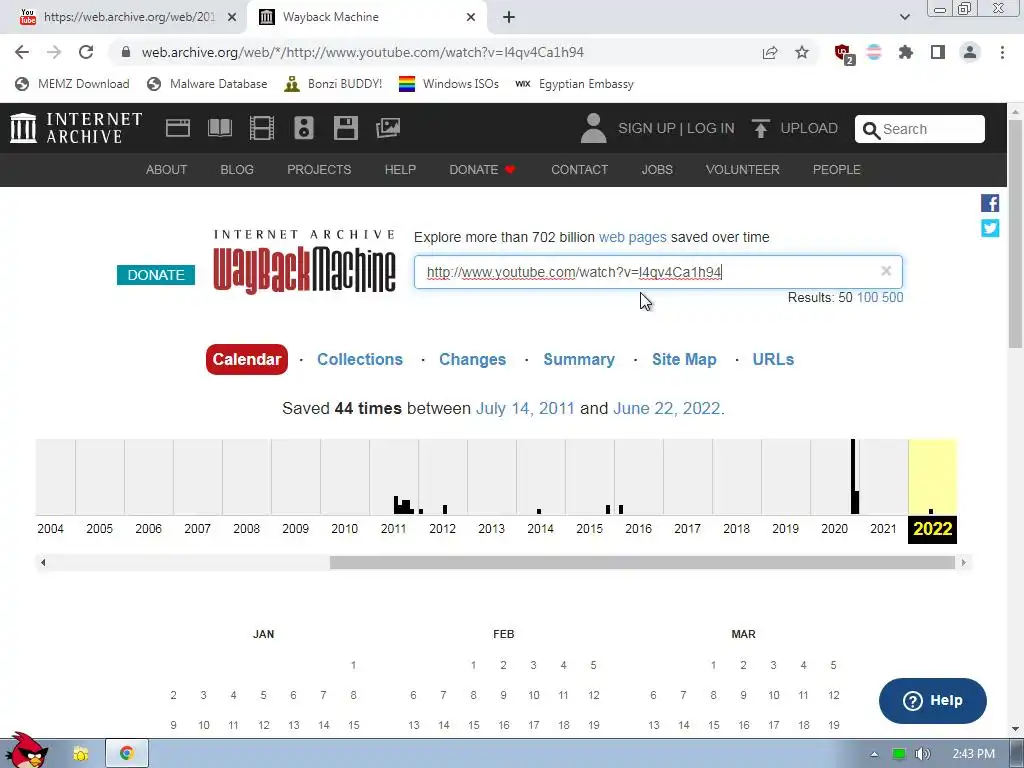Open the Images icon in Archive navbar
This screenshot has height=768, width=1024.
(x=388, y=128)
